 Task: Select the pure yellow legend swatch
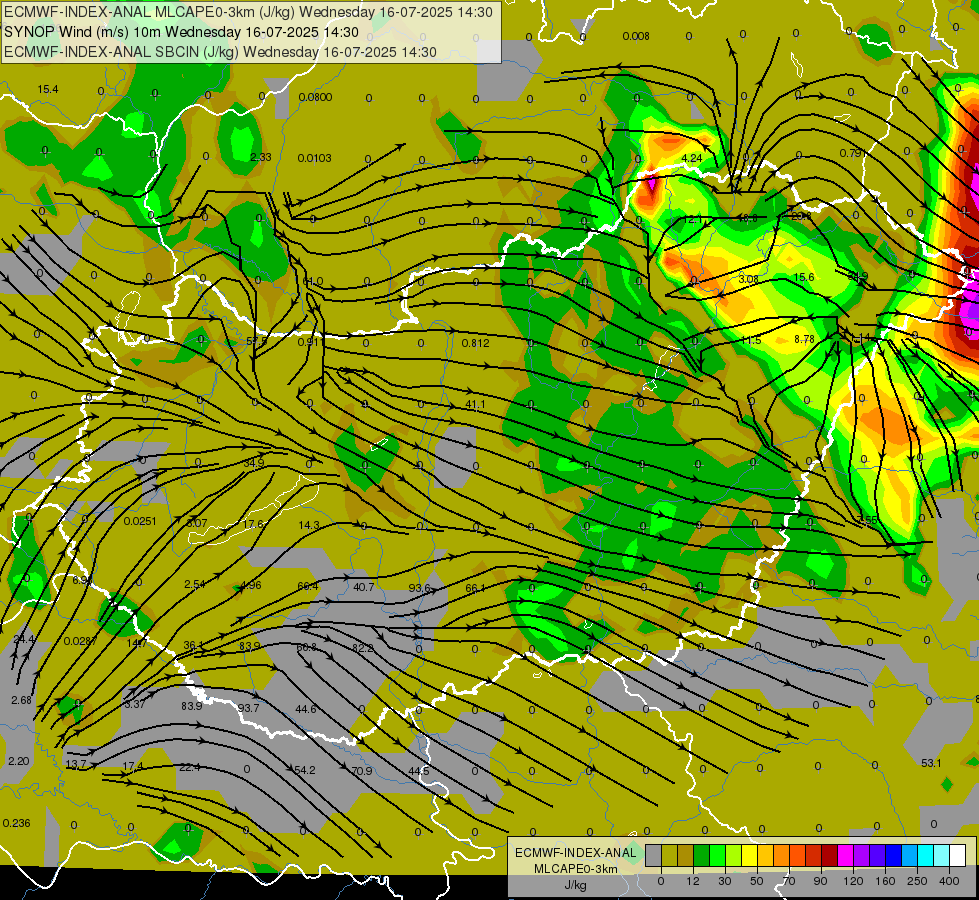tap(749, 856)
